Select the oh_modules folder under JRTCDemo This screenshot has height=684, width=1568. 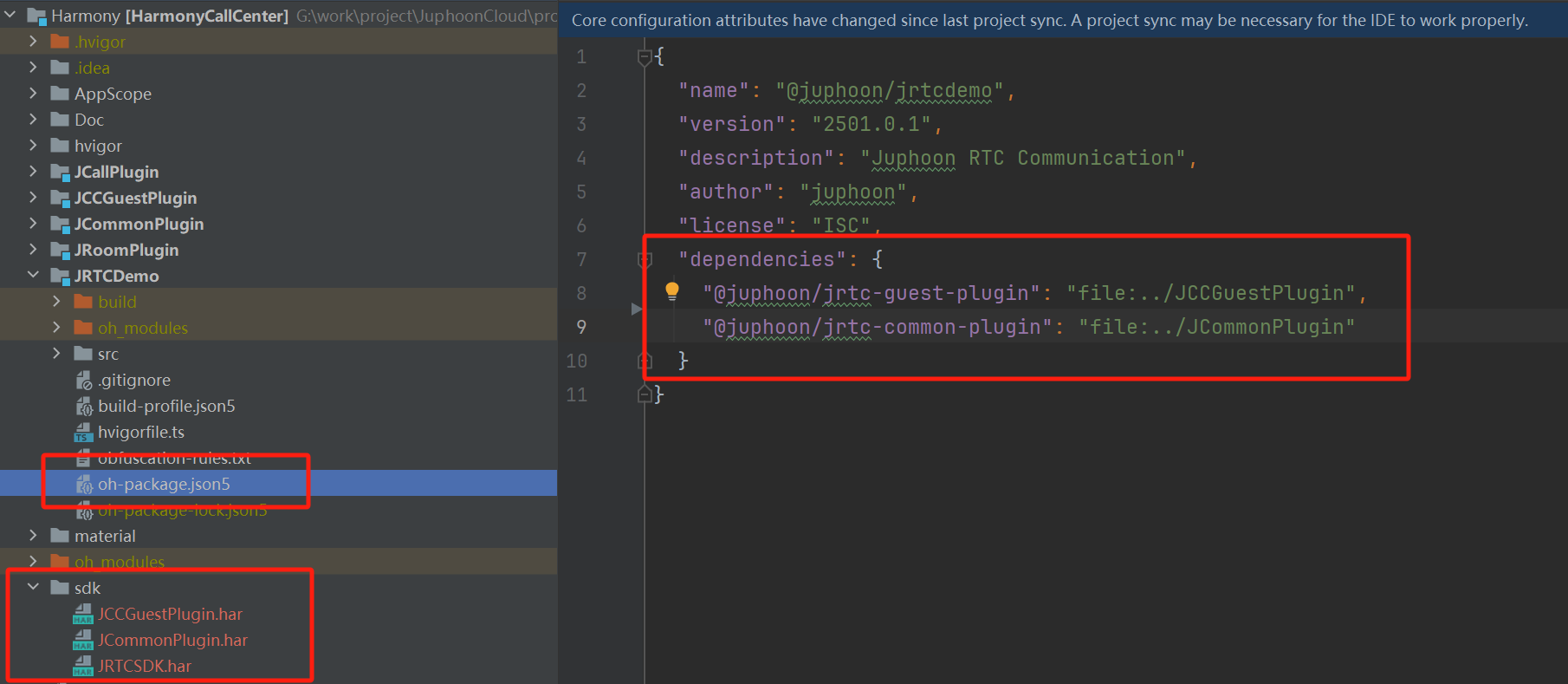[x=278, y=328]
